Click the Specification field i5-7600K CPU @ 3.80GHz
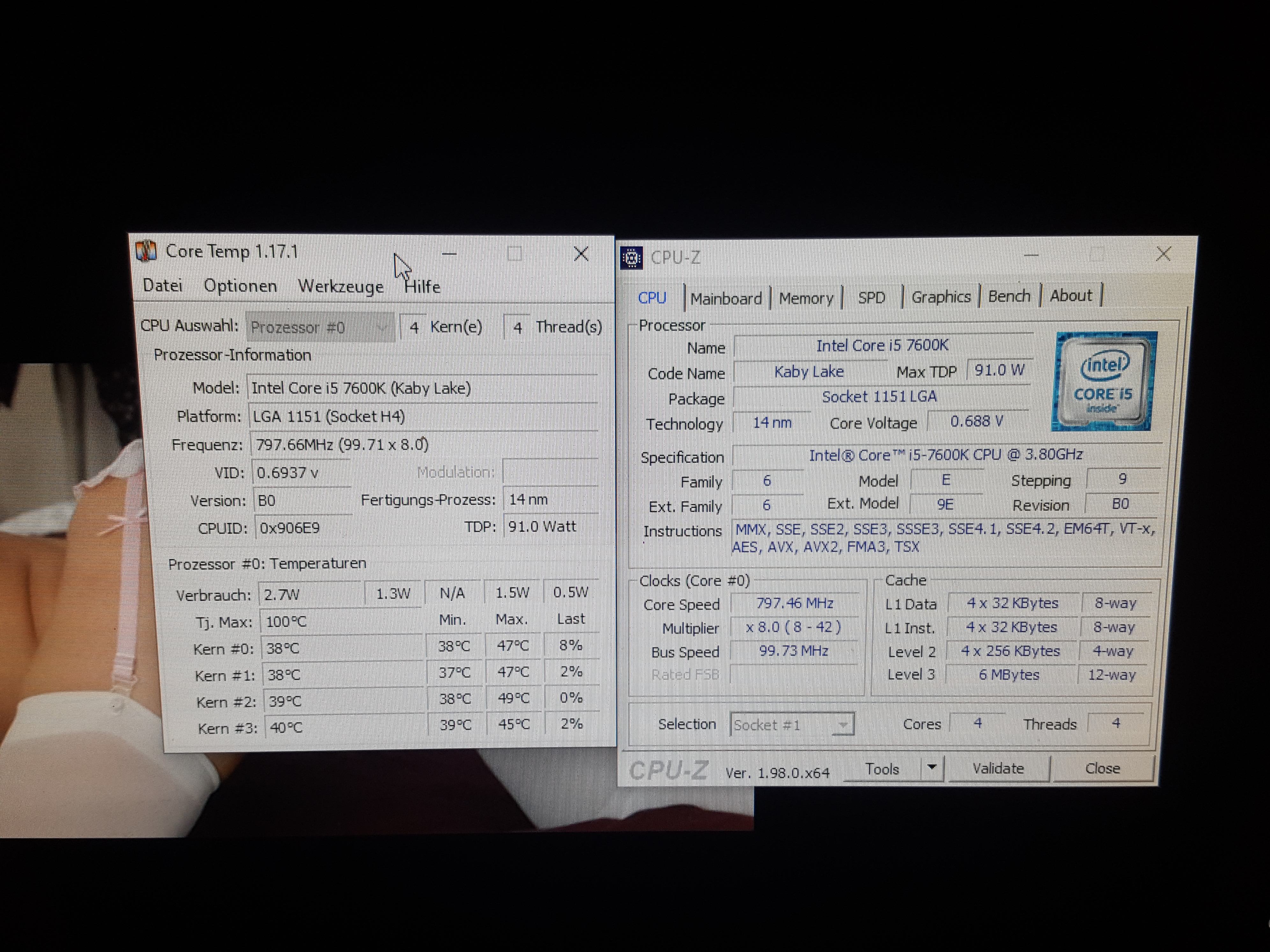 (946, 455)
